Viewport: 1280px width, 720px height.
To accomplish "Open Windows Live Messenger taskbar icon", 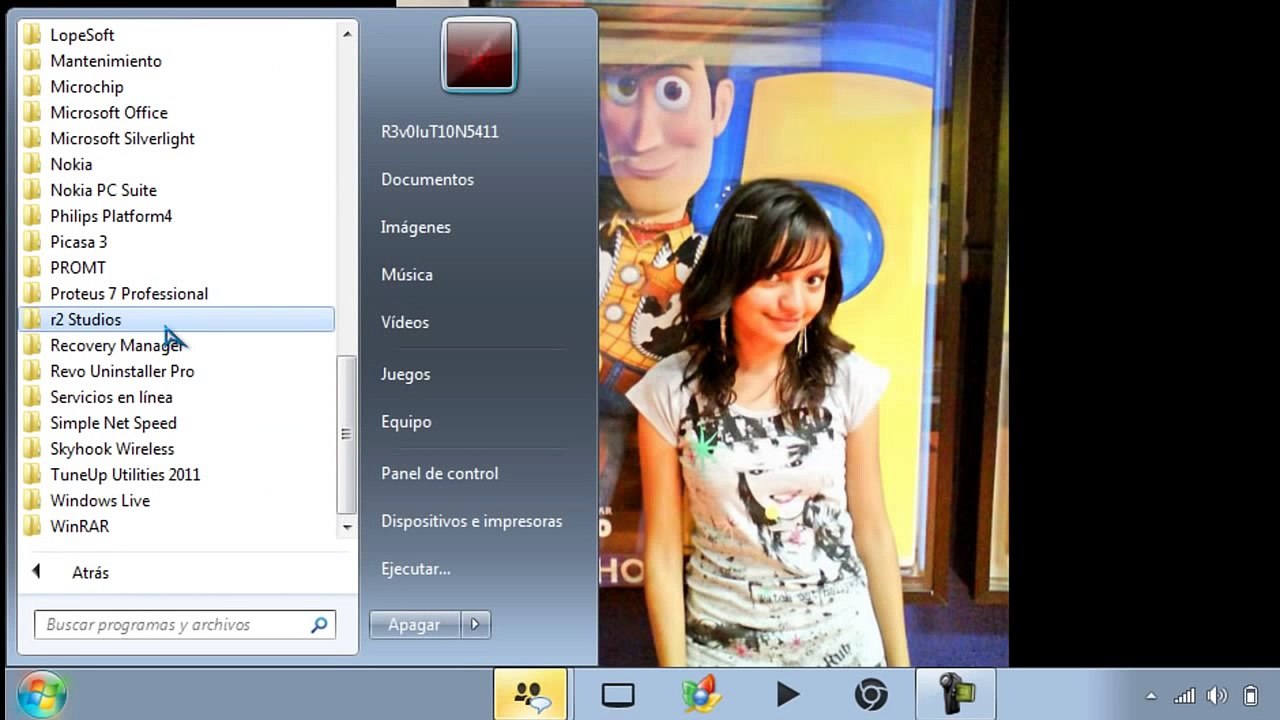I will (x=530, y=694).
